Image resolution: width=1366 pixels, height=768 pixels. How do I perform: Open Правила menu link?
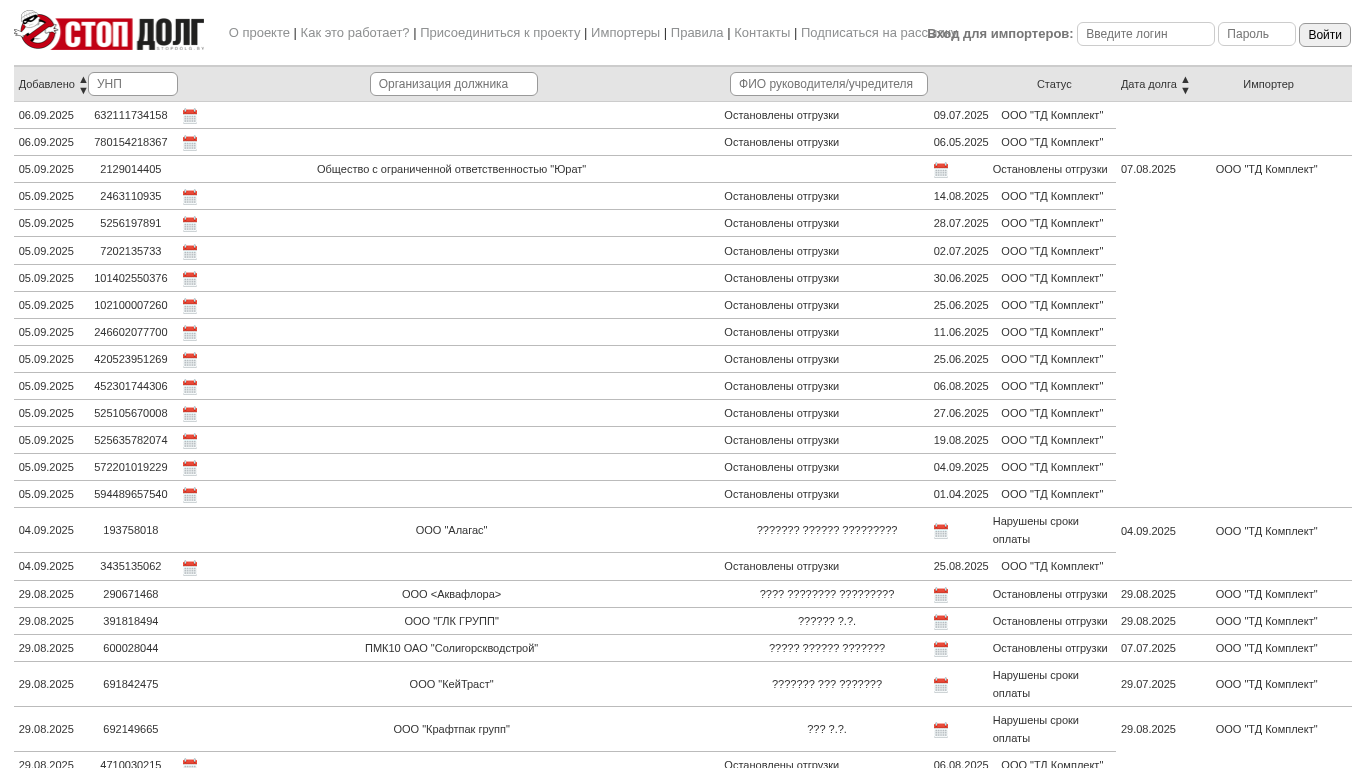697,32
